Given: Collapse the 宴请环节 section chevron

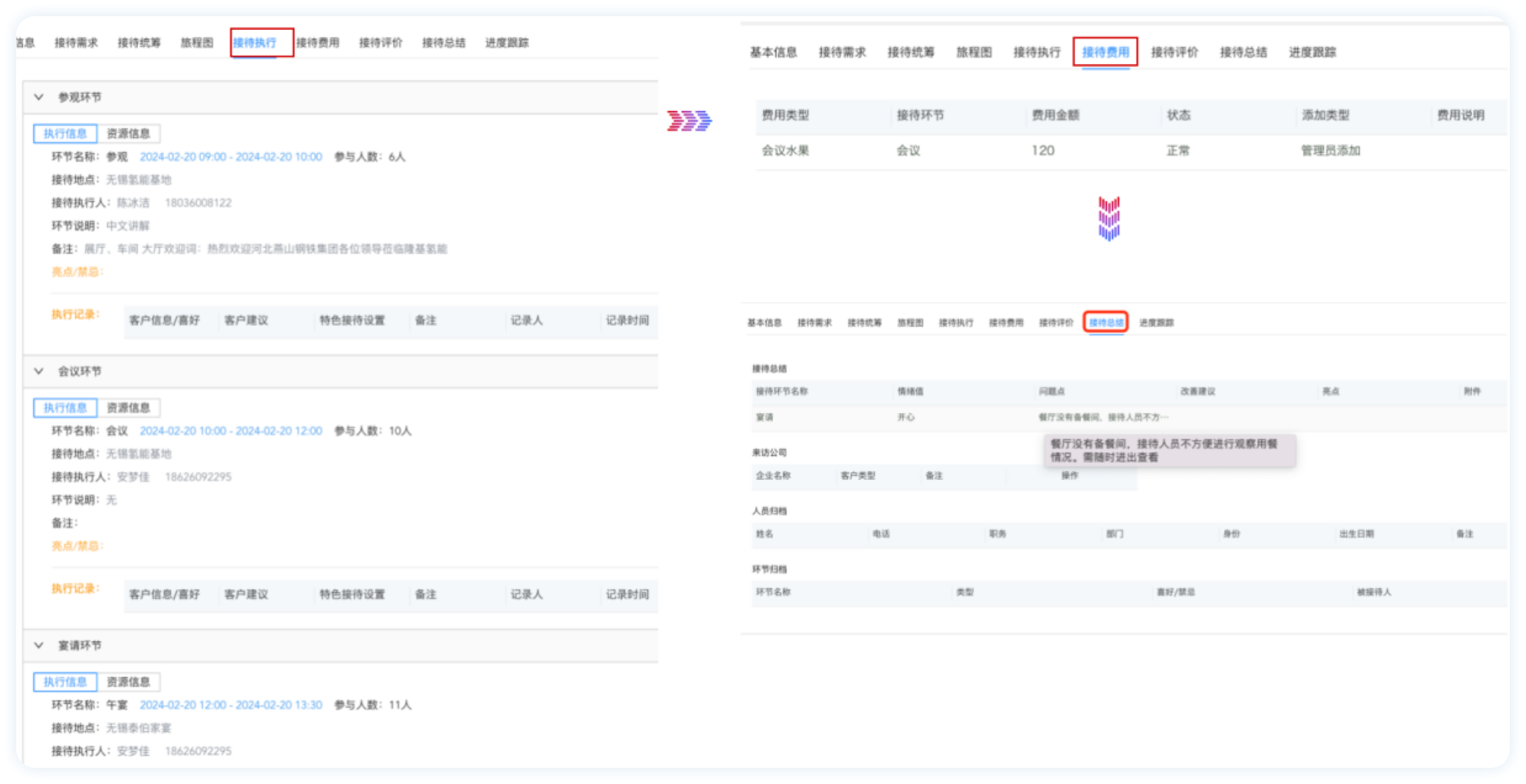Looking at the screenshot, I should click(x=39, y=645).
